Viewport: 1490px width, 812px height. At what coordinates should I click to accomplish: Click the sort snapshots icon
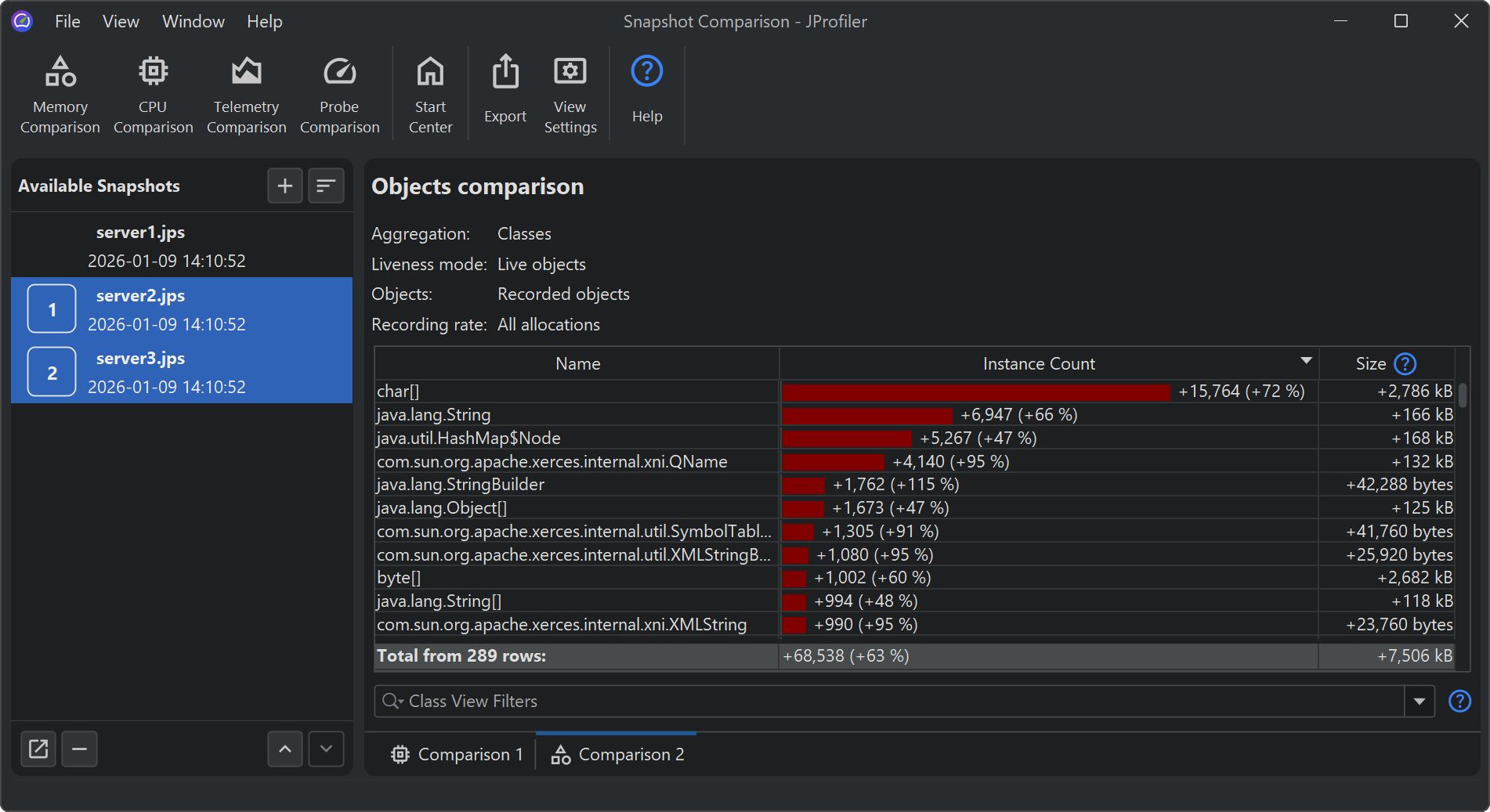click(326, 186)
